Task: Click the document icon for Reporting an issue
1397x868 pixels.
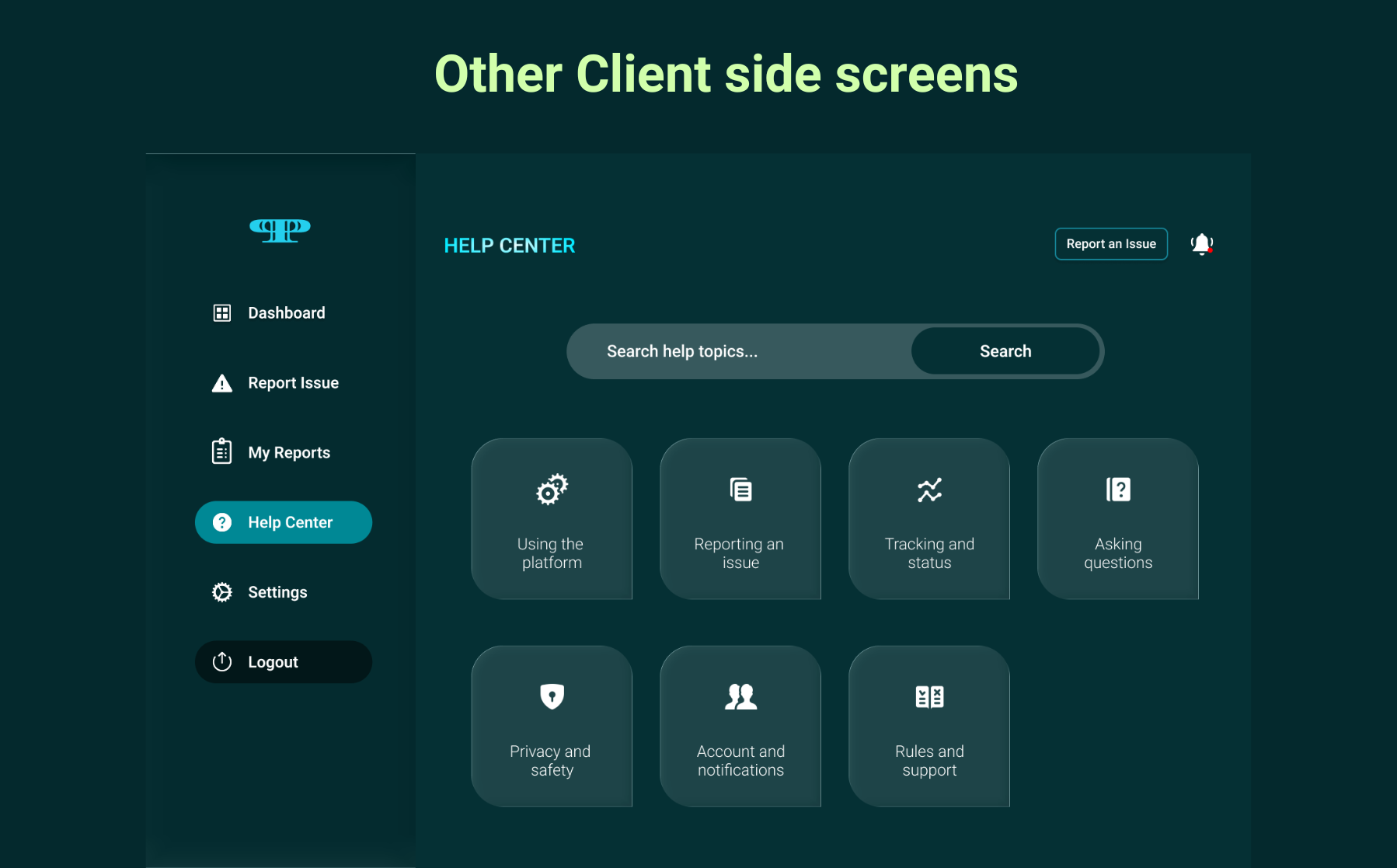Action: point(740,490)
